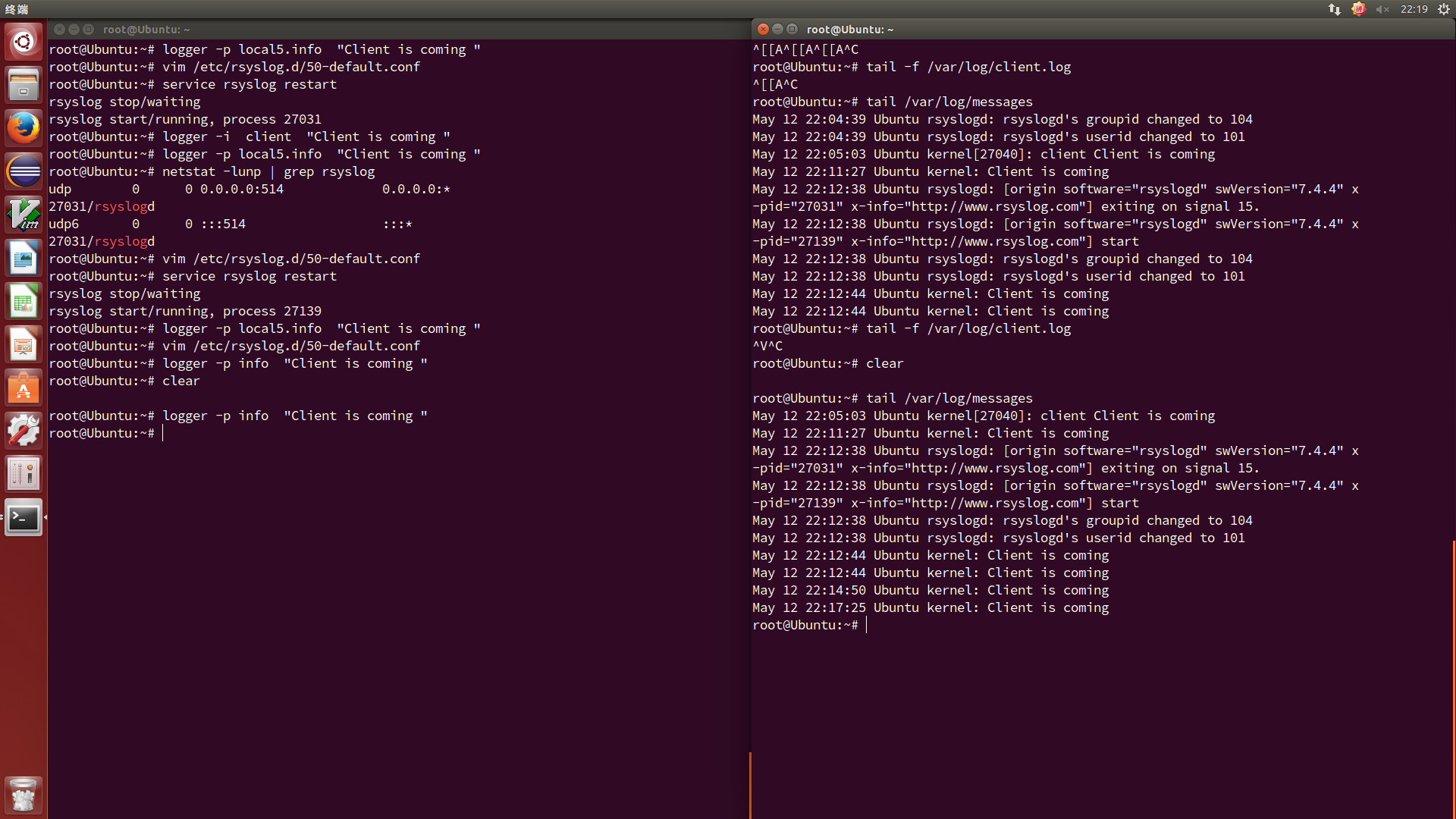Screen dimensions: 1456x819
Task: Open the 22:19 clock calendar menu
Action: point(1414,9)
